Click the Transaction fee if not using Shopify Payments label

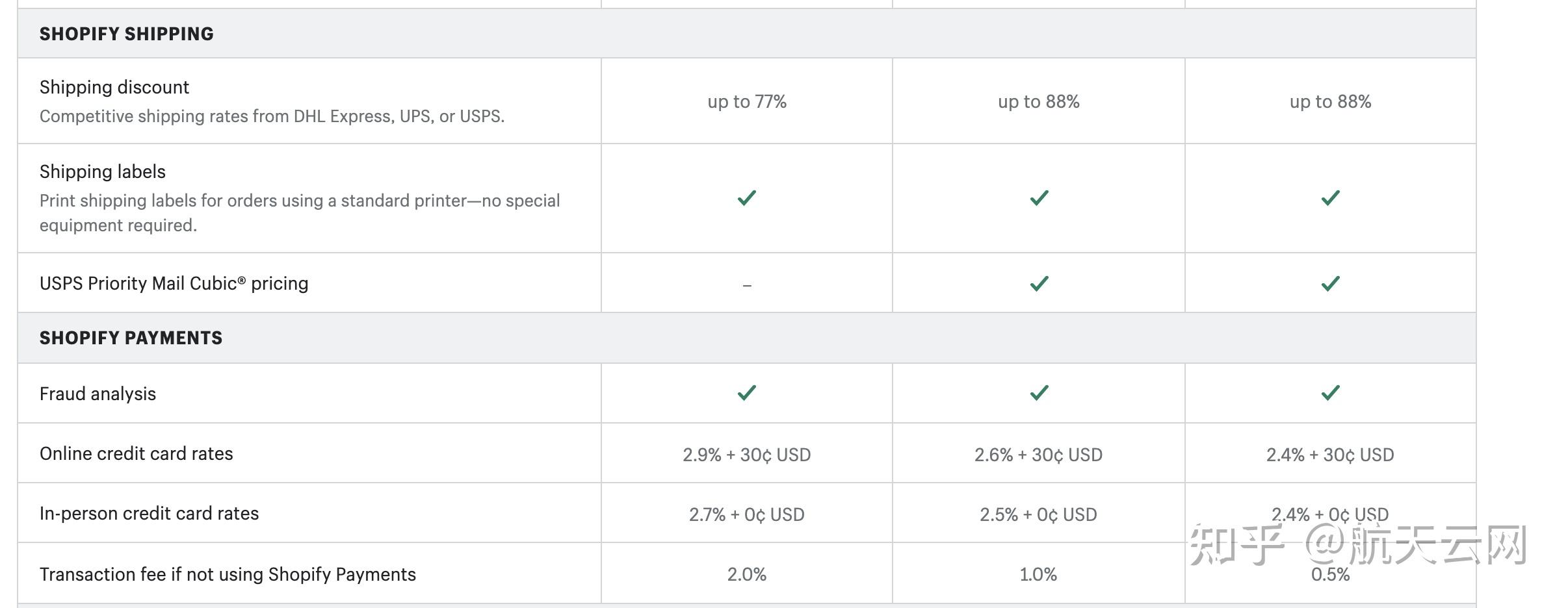coord(228,574)
